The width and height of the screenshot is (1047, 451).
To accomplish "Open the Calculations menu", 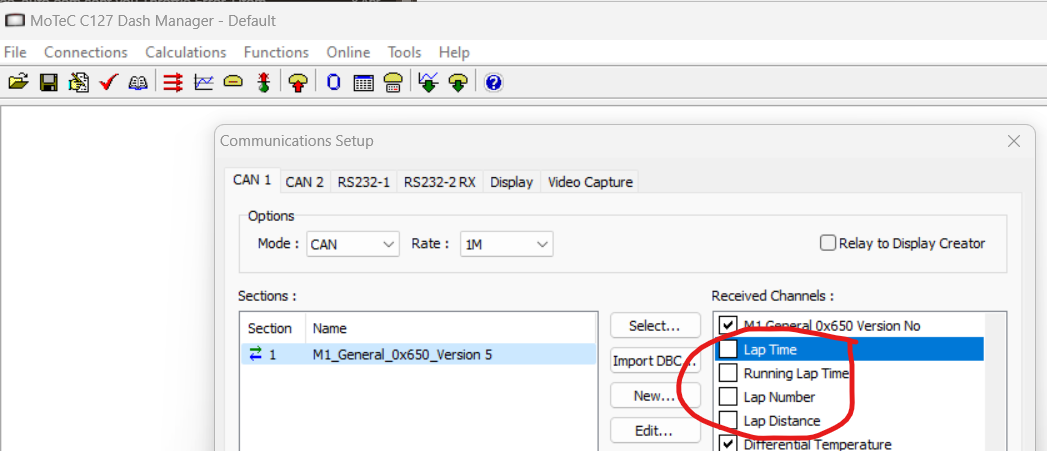I will pos(186,52).
